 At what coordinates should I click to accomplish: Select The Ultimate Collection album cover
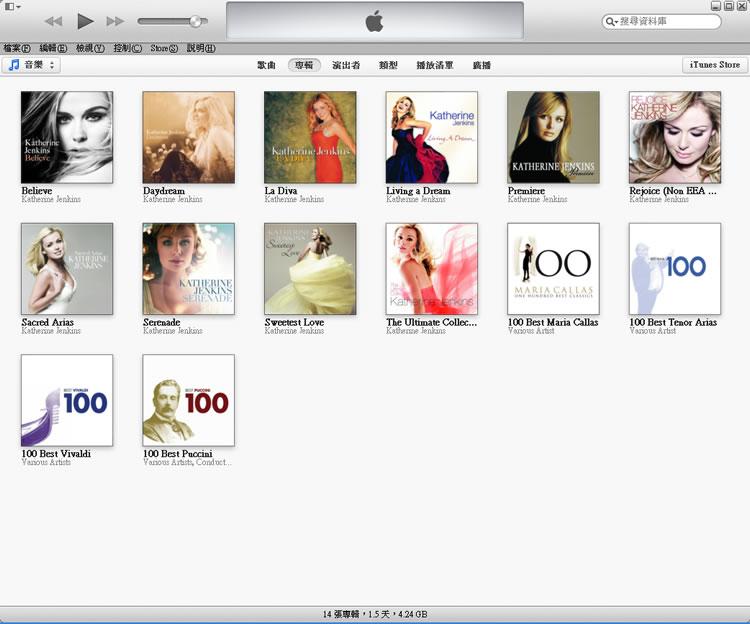(x=431, y=269)
